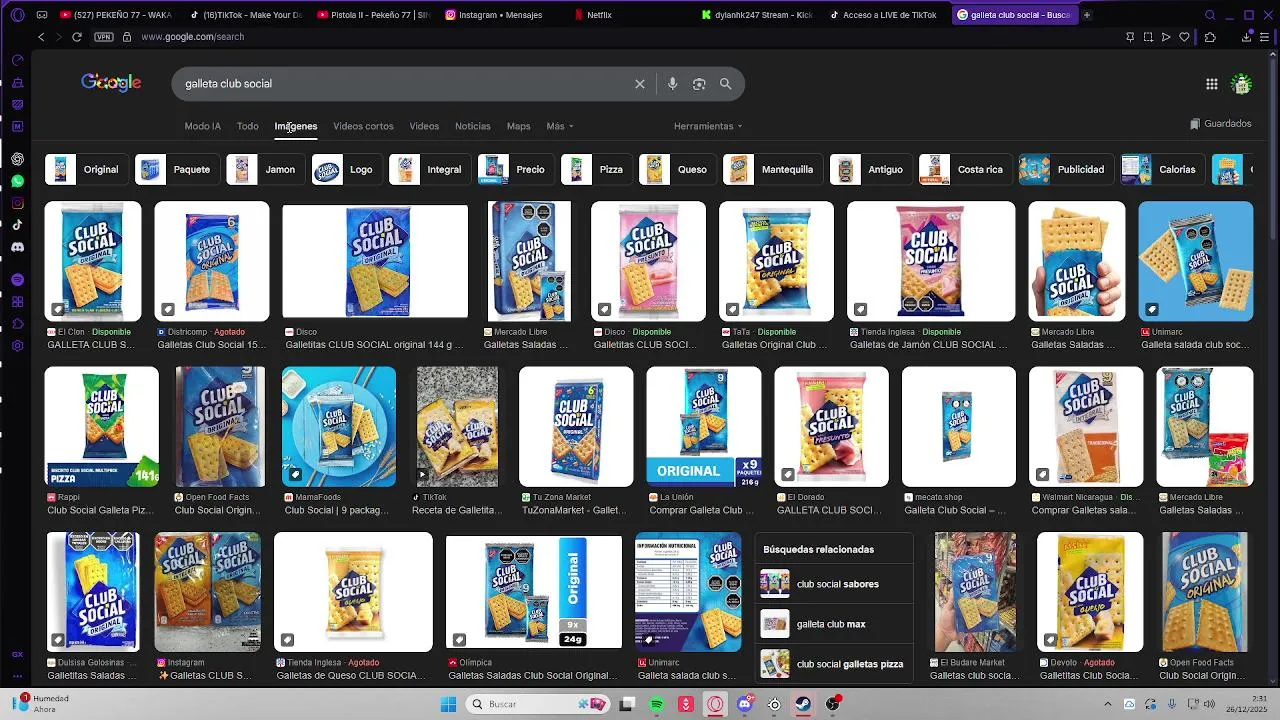
Task: Open the pinboard pin icon in address bar
Action: (1130, 37)
